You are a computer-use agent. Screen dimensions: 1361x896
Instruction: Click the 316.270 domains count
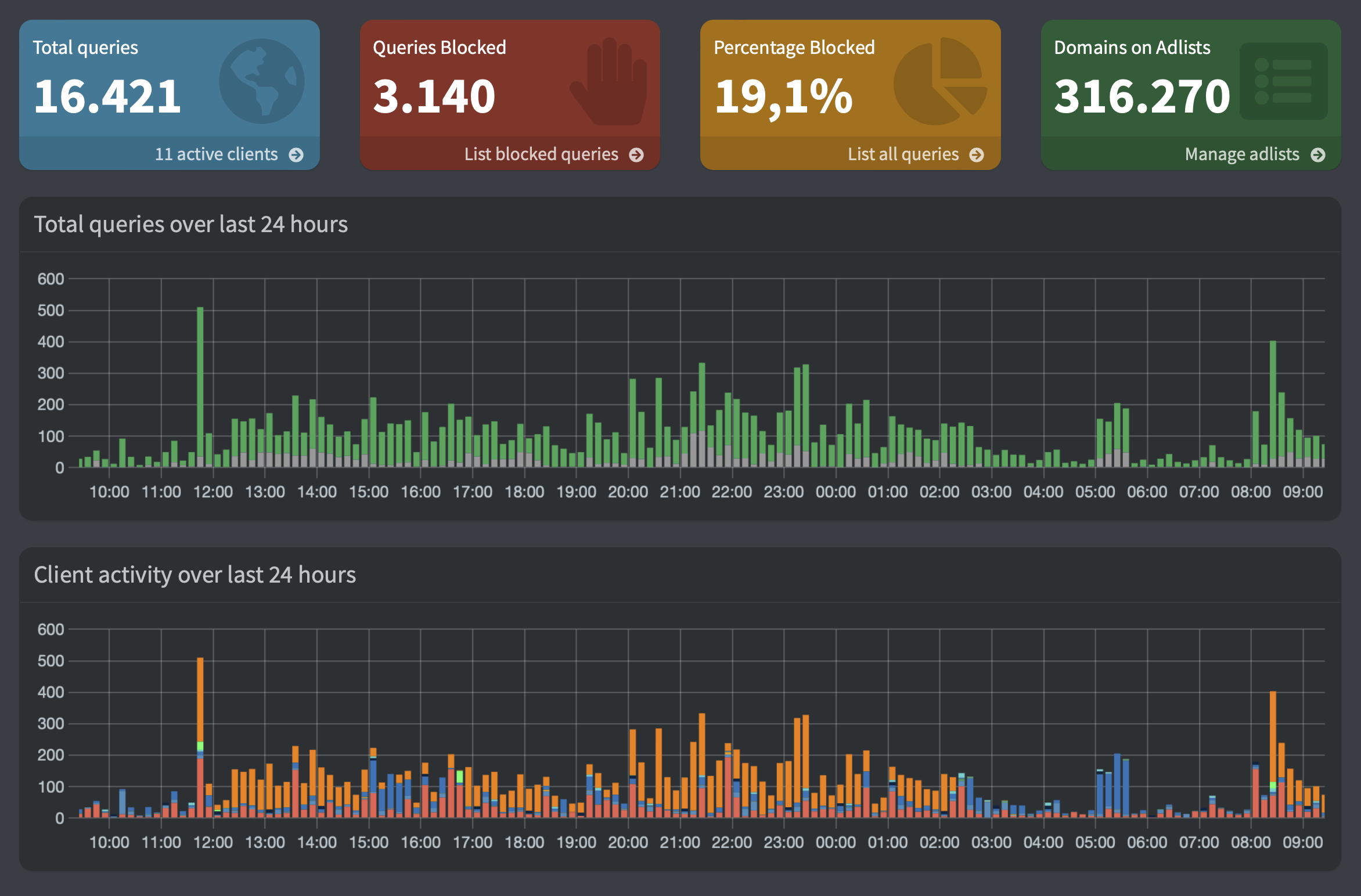1142,96
